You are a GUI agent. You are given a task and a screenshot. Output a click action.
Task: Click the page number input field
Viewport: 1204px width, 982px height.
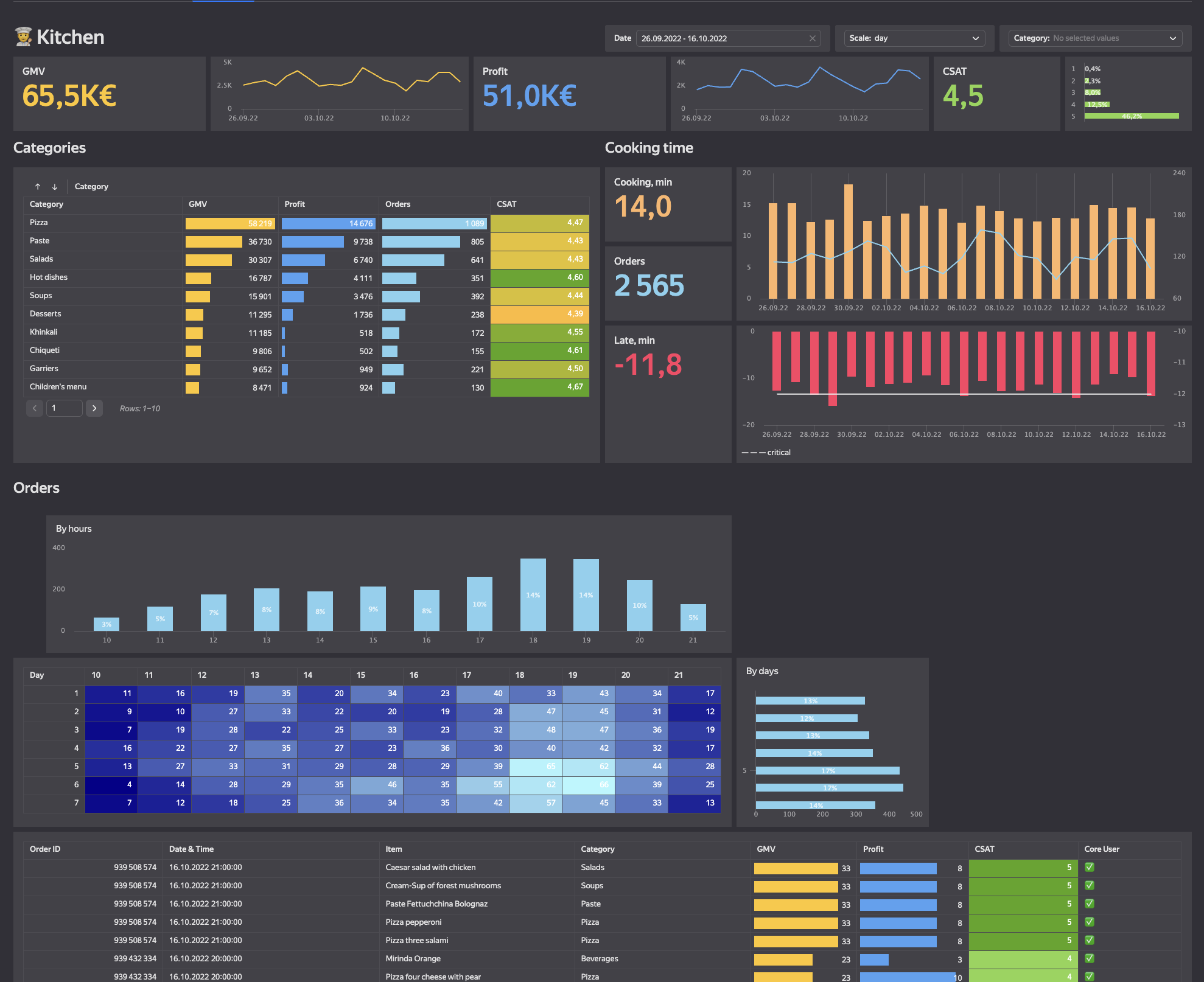(x=64, y=408)
